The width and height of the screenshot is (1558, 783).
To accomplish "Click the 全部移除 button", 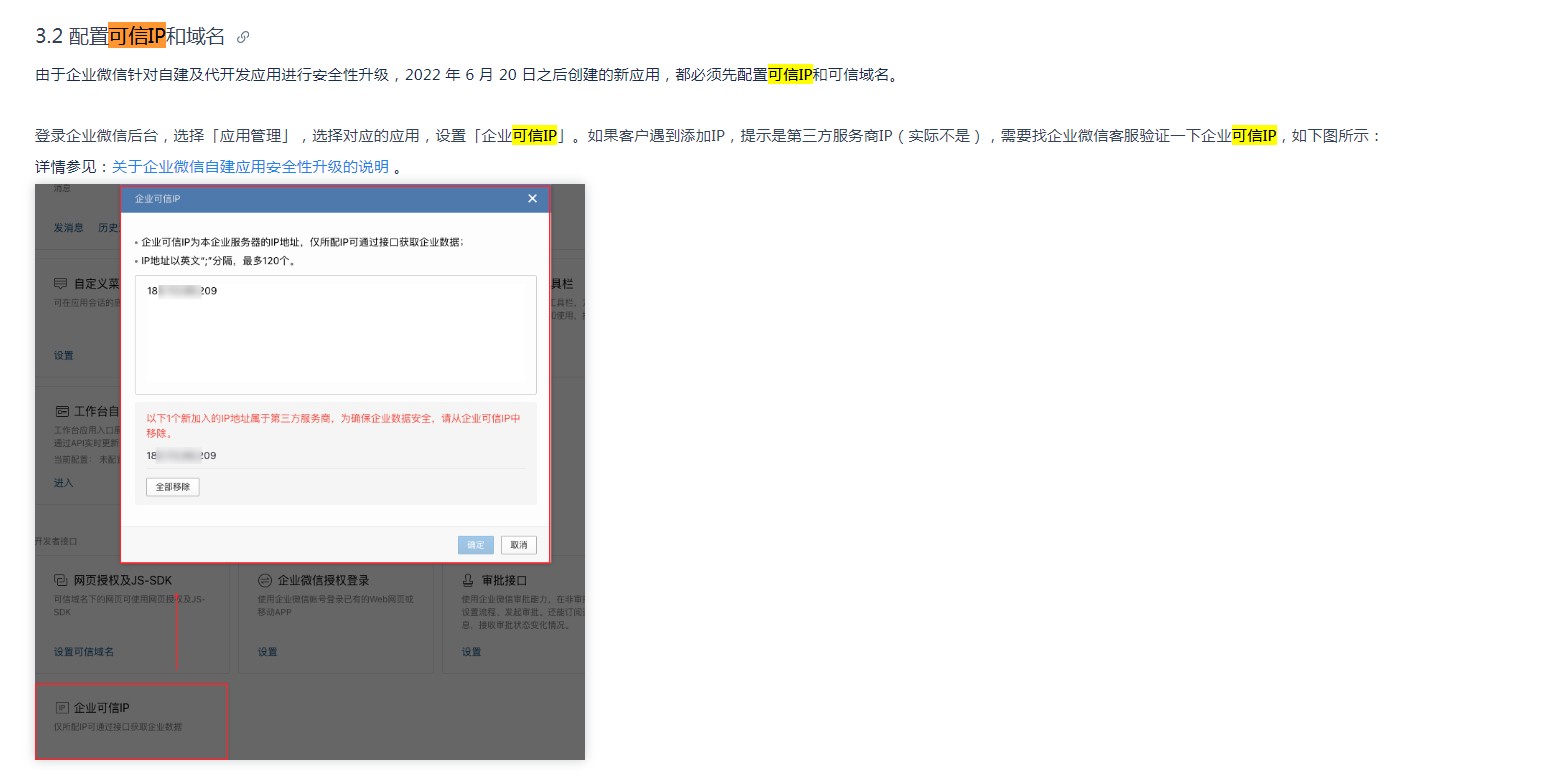I will point(173,487).
